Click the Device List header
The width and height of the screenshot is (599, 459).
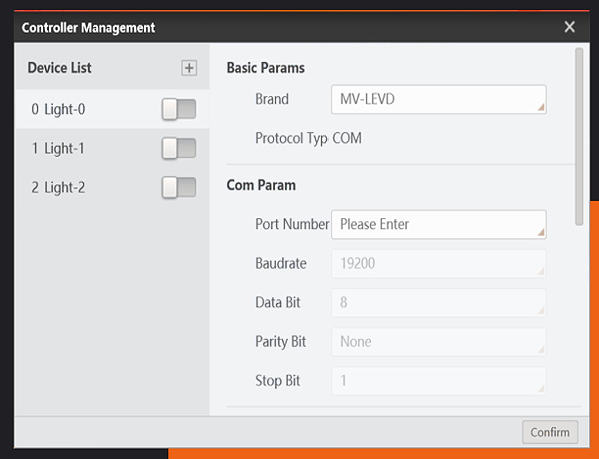point(59,68)
